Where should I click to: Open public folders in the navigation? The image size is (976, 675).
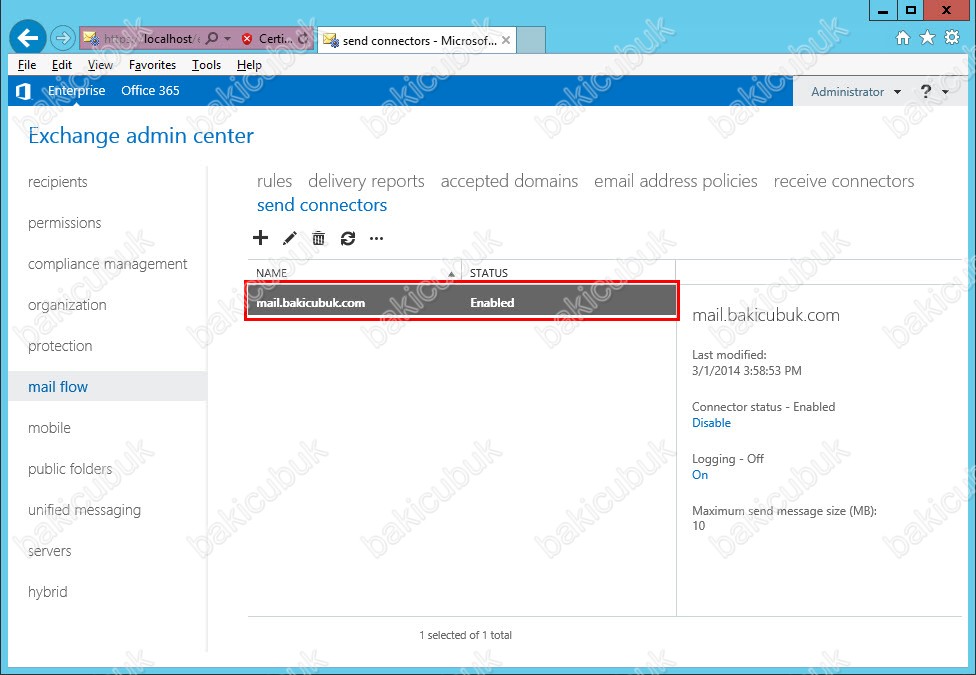(x=70, y=469)
